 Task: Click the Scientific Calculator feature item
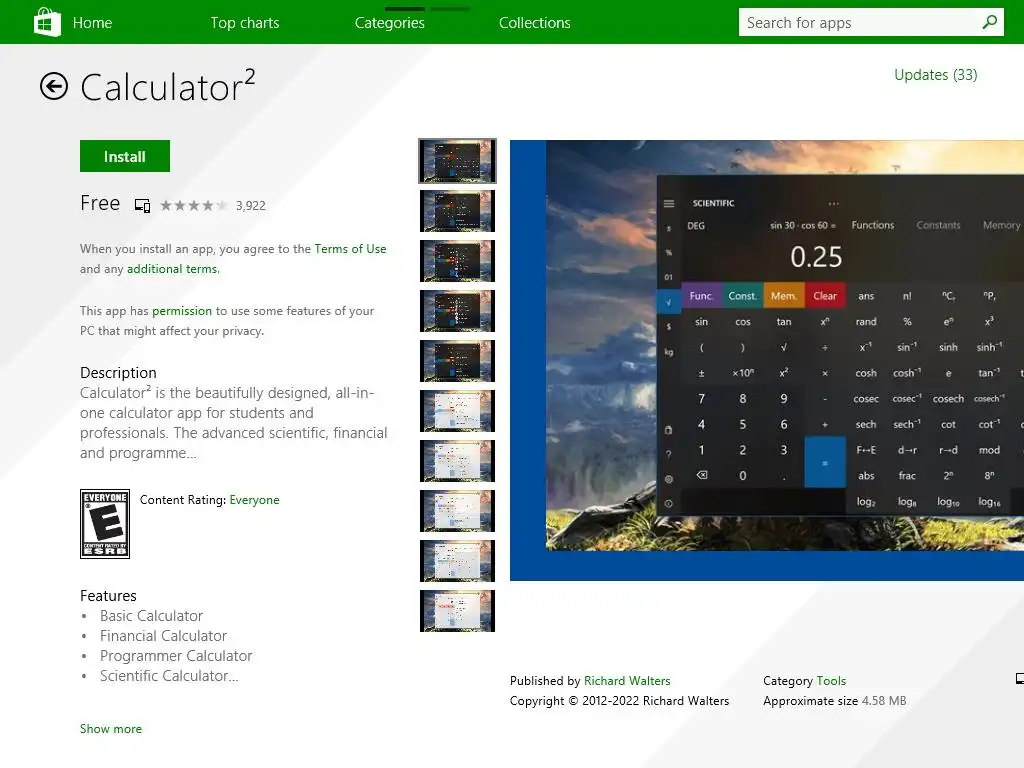[169, 676]
